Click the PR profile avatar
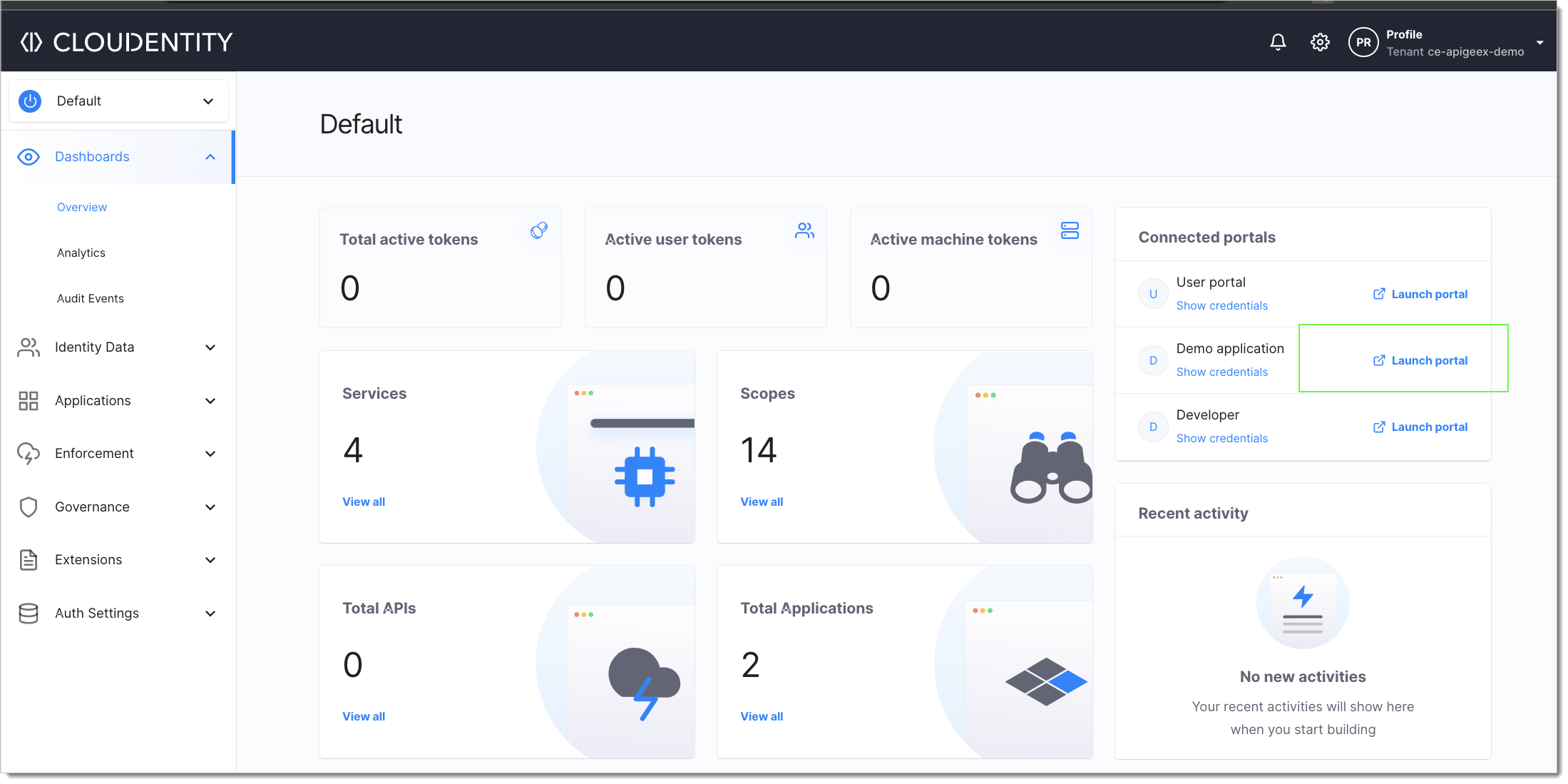This screenshot has height=784, width=1568. point(1363,42)
